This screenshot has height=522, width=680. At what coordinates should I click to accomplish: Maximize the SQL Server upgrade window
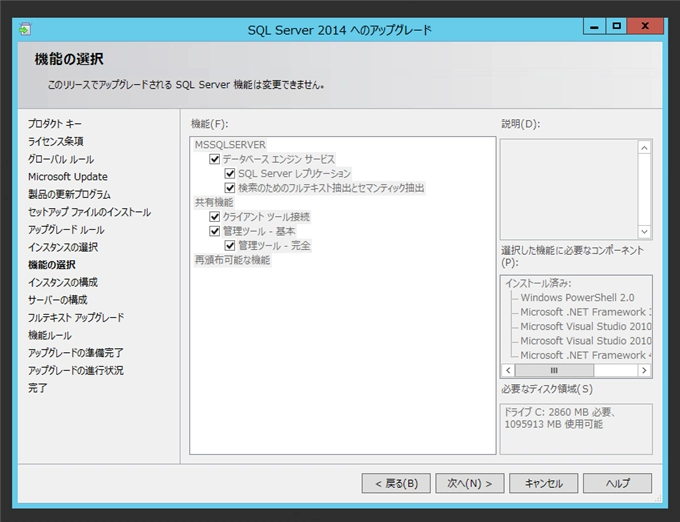(x=616, y=26)
